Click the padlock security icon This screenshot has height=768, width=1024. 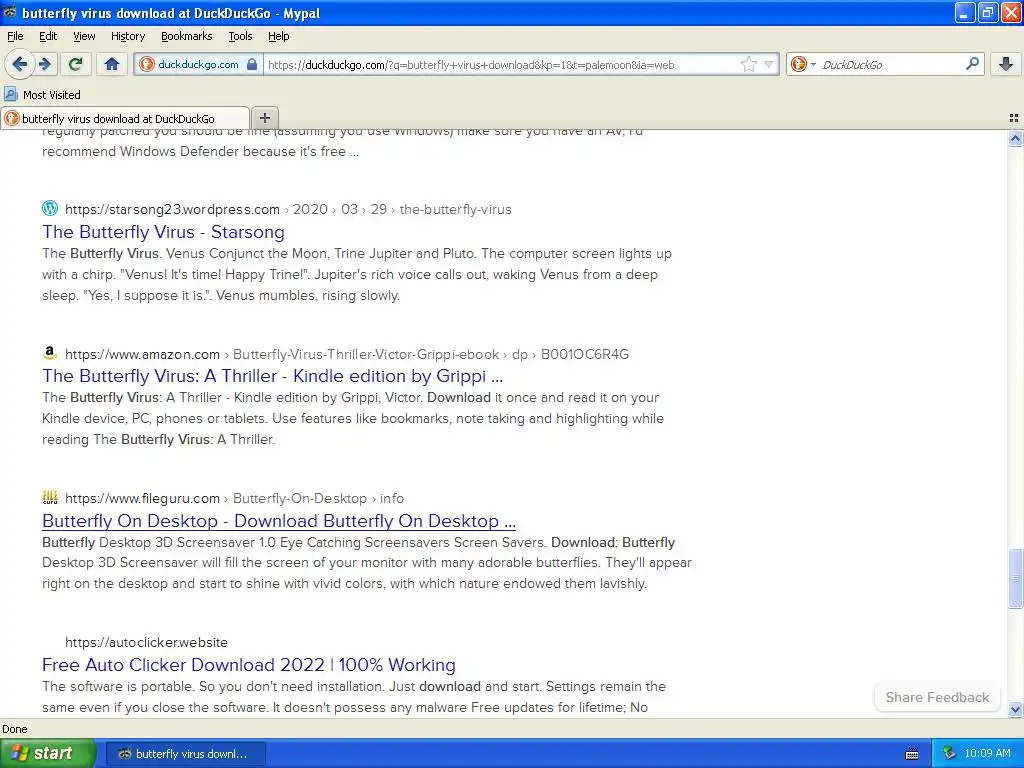252,64
